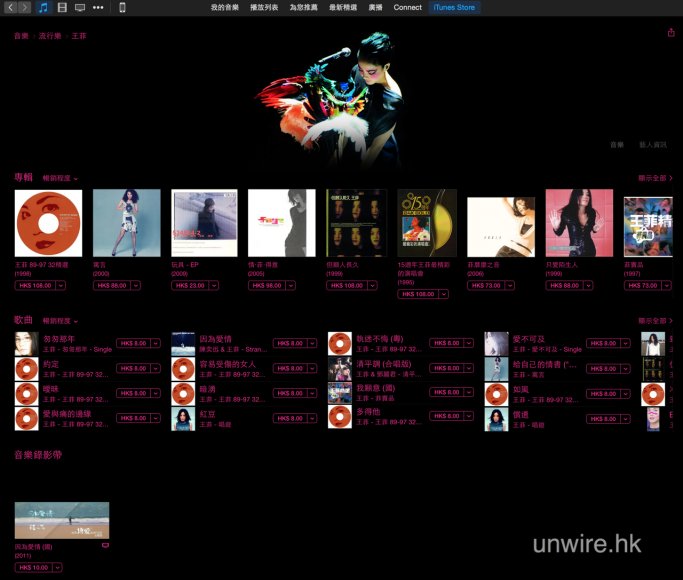Open the iPhone device icon
Image resolution: width=683 pixels, height=580 pixels.
pyautogui.click(x=122, y=7)
